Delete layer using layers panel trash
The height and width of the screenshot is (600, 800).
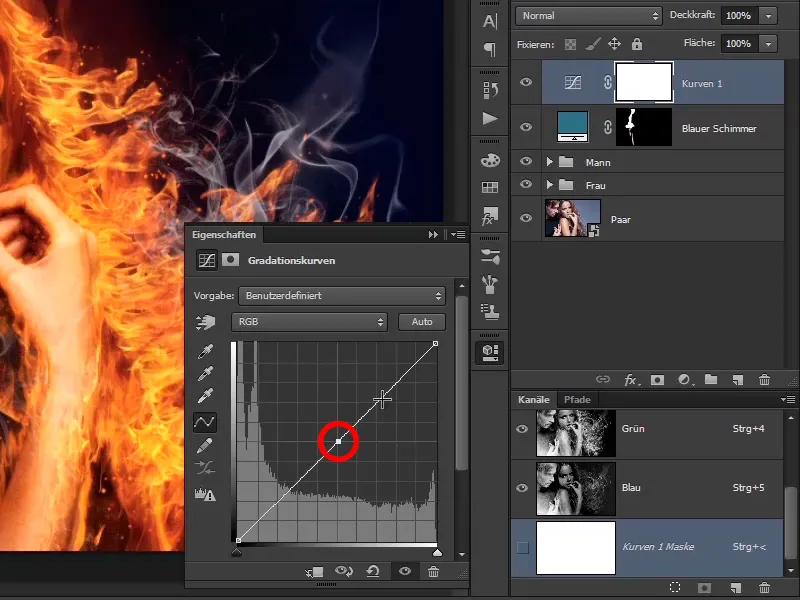pyautogui.click(x=764, y=380)
